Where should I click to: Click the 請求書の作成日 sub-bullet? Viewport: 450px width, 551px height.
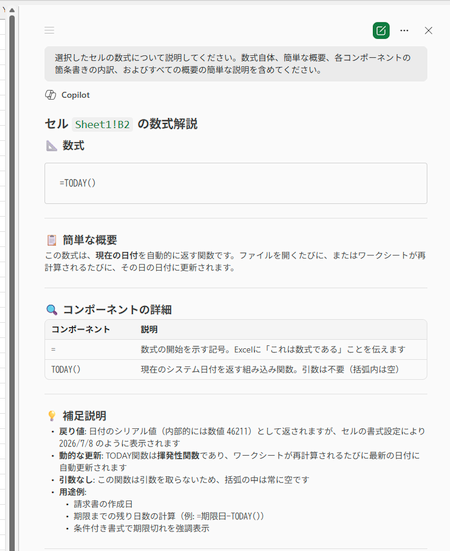click(103, 504)
